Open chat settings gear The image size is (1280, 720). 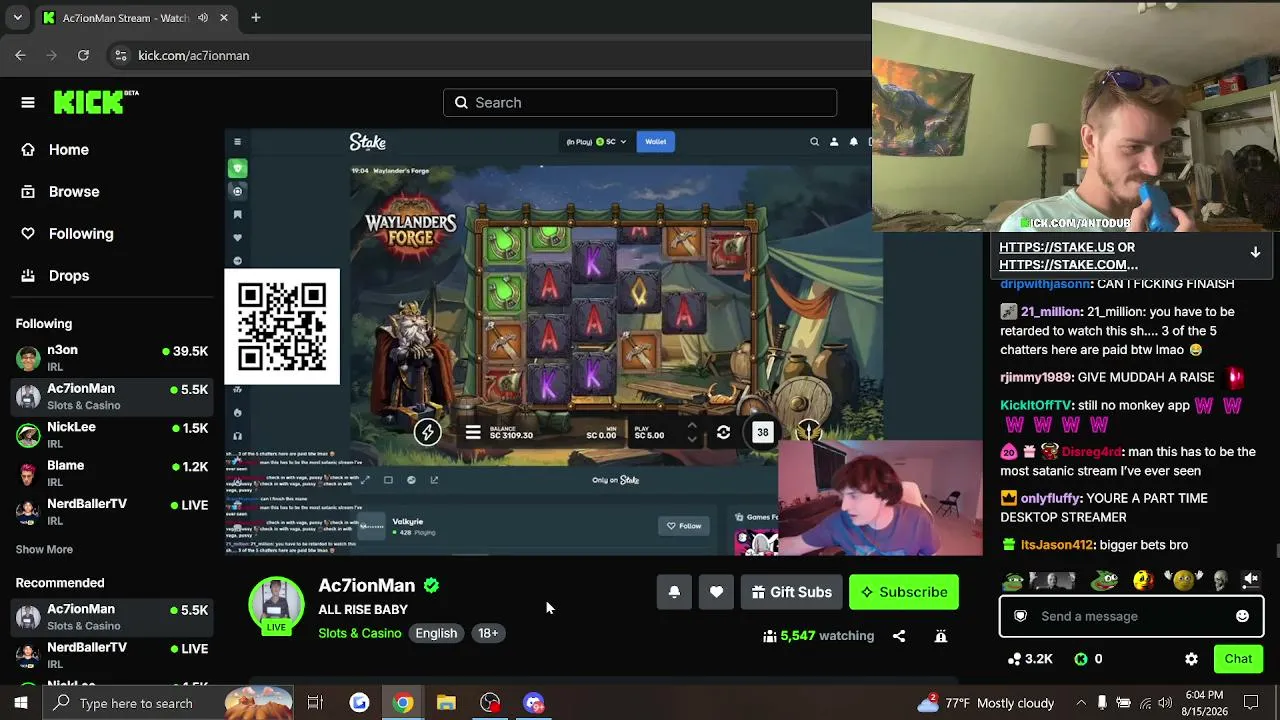tap(1191, 659)
